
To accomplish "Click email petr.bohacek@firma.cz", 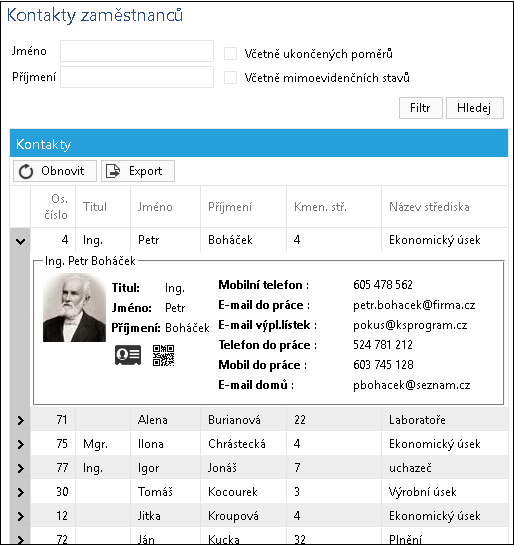I will point(414,305).
